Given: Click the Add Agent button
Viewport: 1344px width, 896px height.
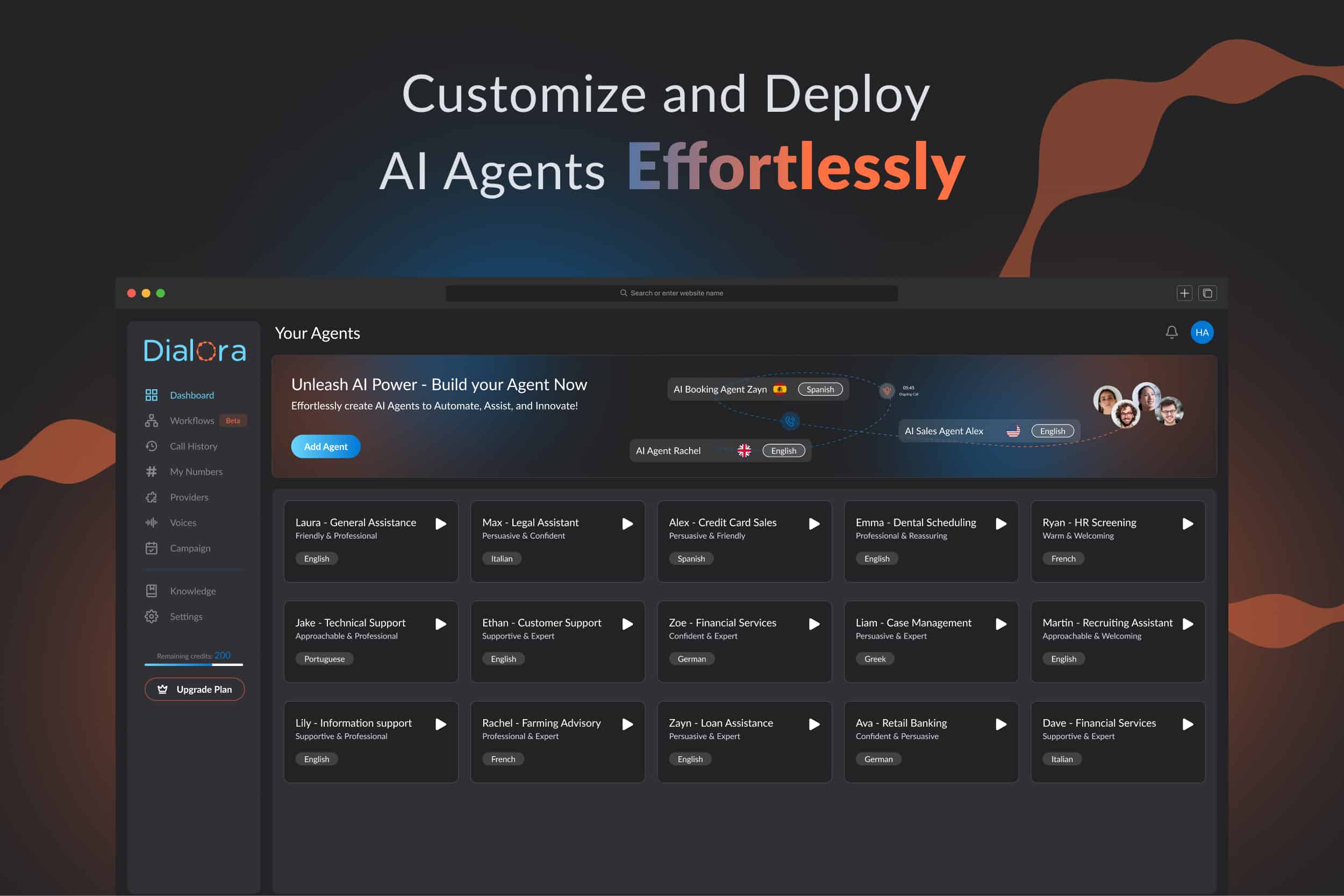Looking at the screenshot, I should (325, 446).
